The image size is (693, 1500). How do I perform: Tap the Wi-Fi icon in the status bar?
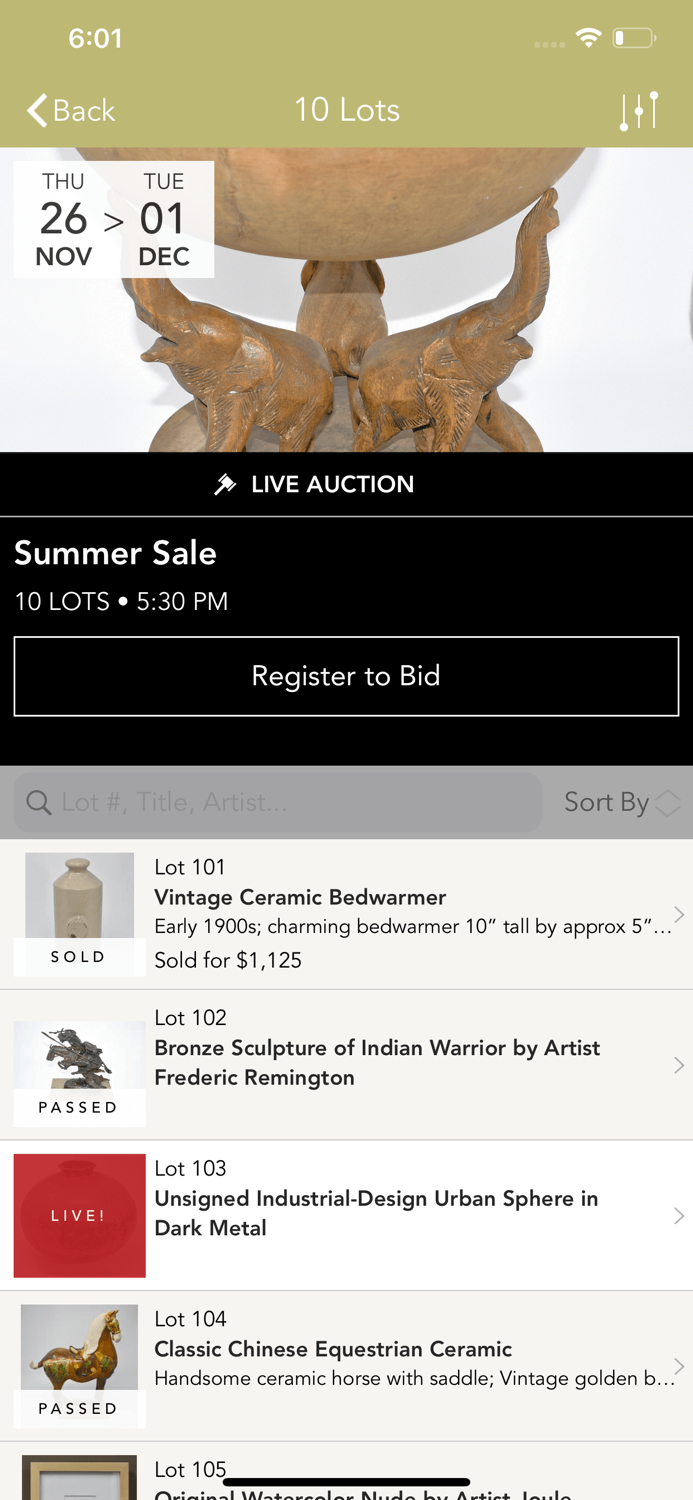click(589, 37)
